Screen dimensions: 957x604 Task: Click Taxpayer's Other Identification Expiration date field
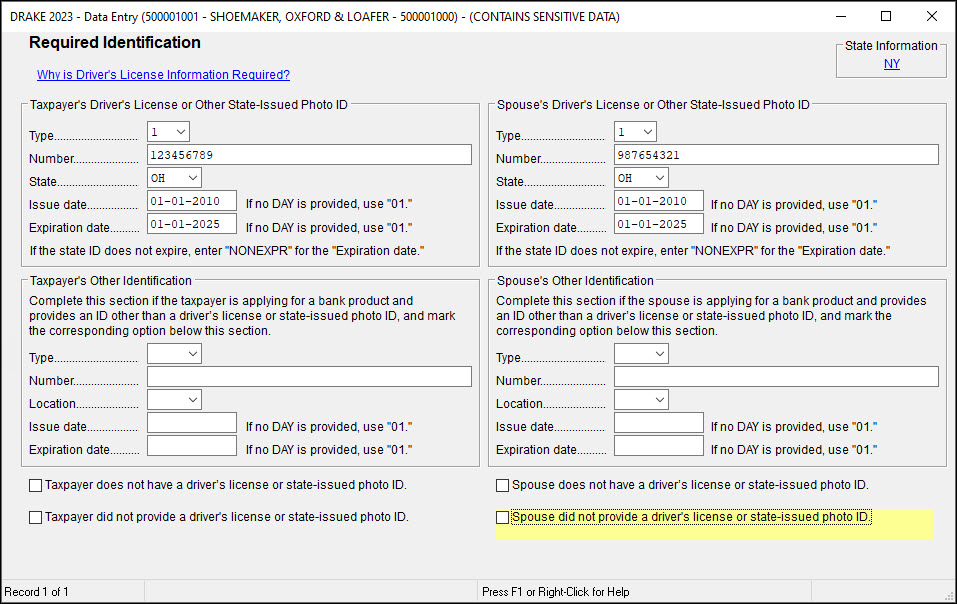(x=192, y=446)
